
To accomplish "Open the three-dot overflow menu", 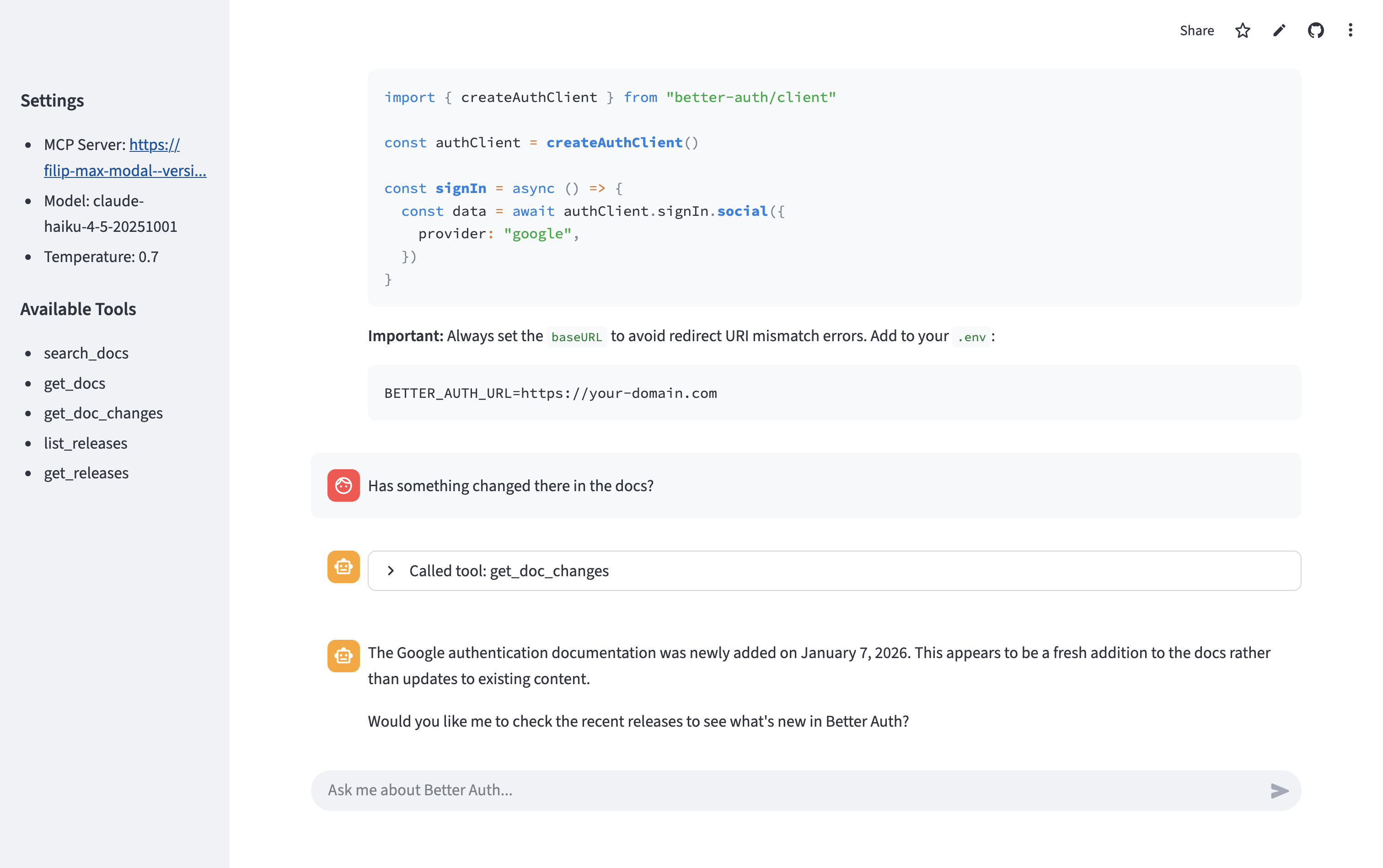I will tap(1350, 30).
